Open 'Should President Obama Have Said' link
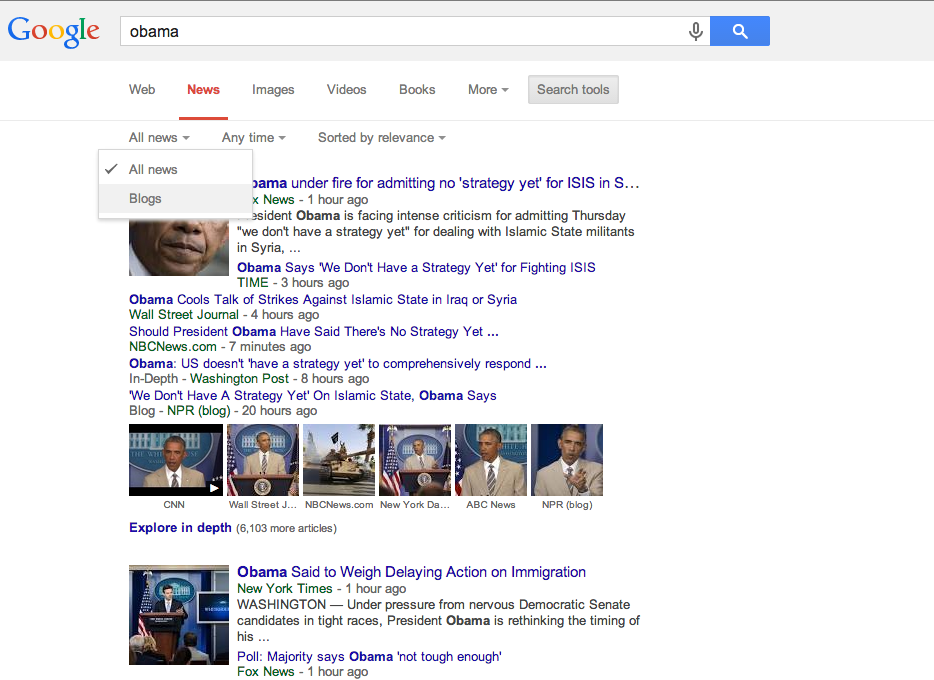 [x=314, y=332]
